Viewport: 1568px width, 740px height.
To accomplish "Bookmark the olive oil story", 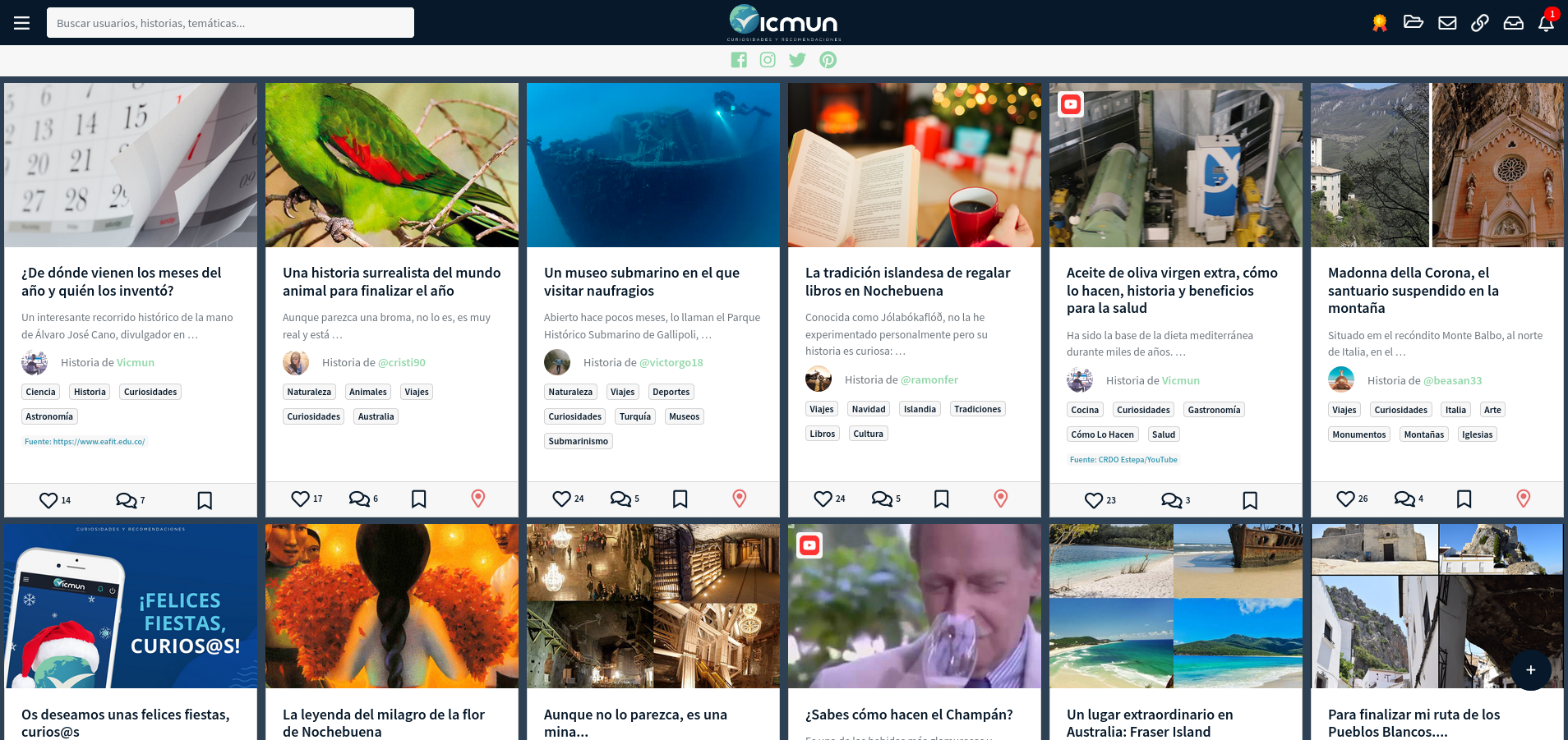I will click(1250, 500).
